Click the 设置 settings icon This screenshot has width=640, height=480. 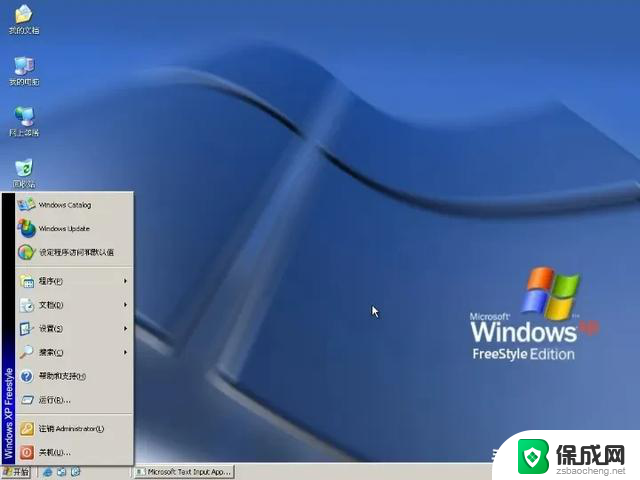pyautogui.click(x=27, y=328)
